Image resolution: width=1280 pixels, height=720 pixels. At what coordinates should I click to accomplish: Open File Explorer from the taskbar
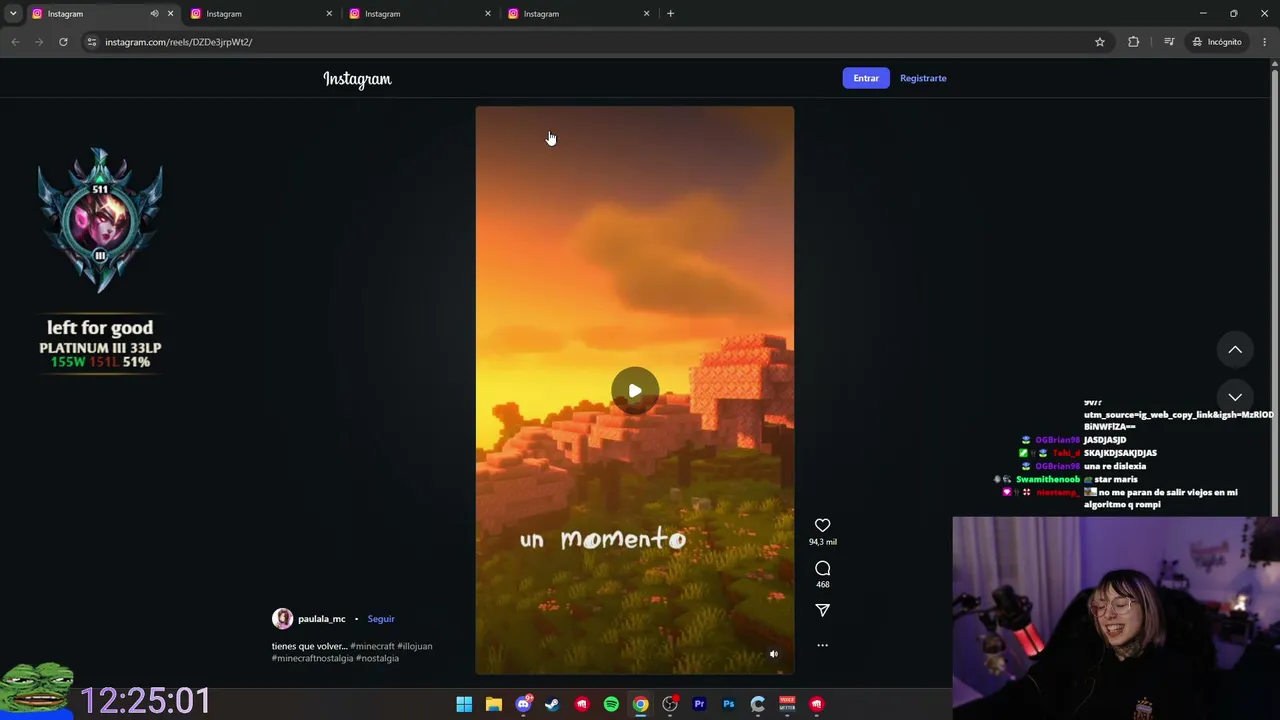(494, 704)
